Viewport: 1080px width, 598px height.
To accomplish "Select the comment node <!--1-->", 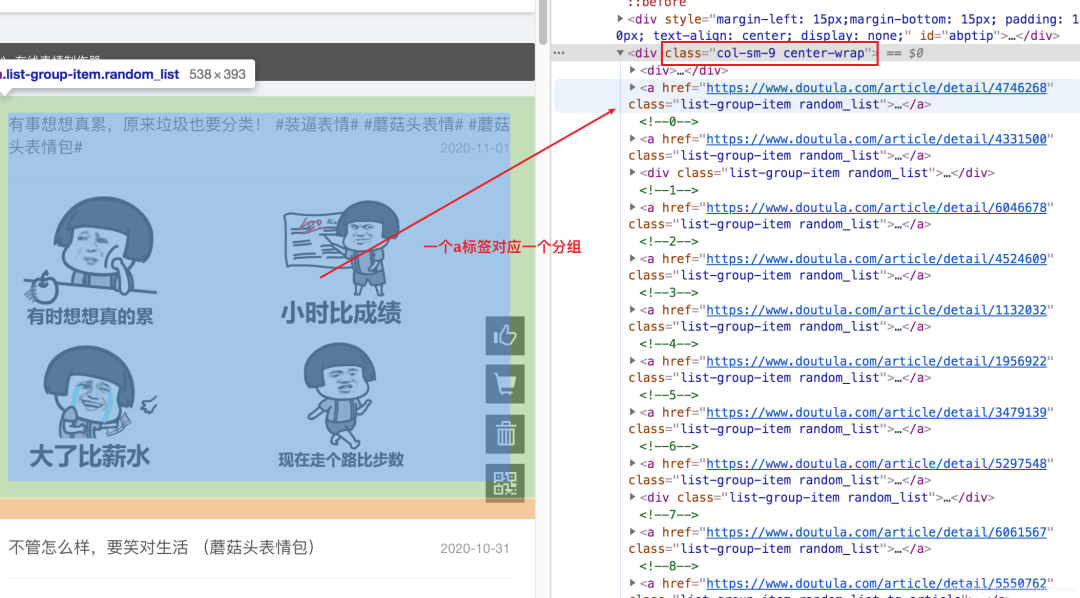I will (669, 190).
